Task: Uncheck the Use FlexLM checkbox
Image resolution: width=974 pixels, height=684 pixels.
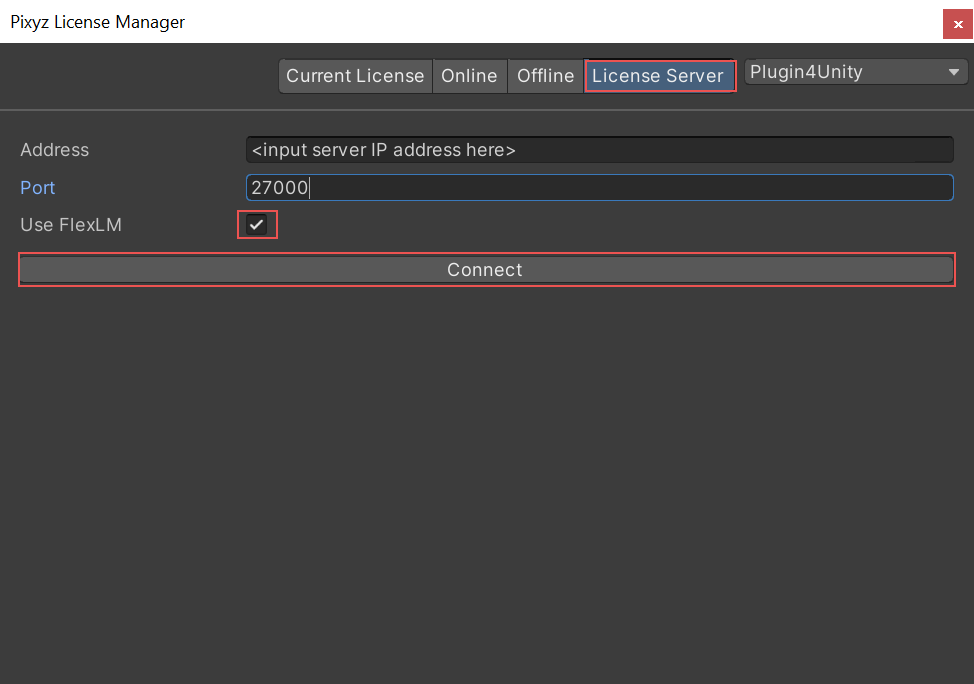Action: point(257,225)
